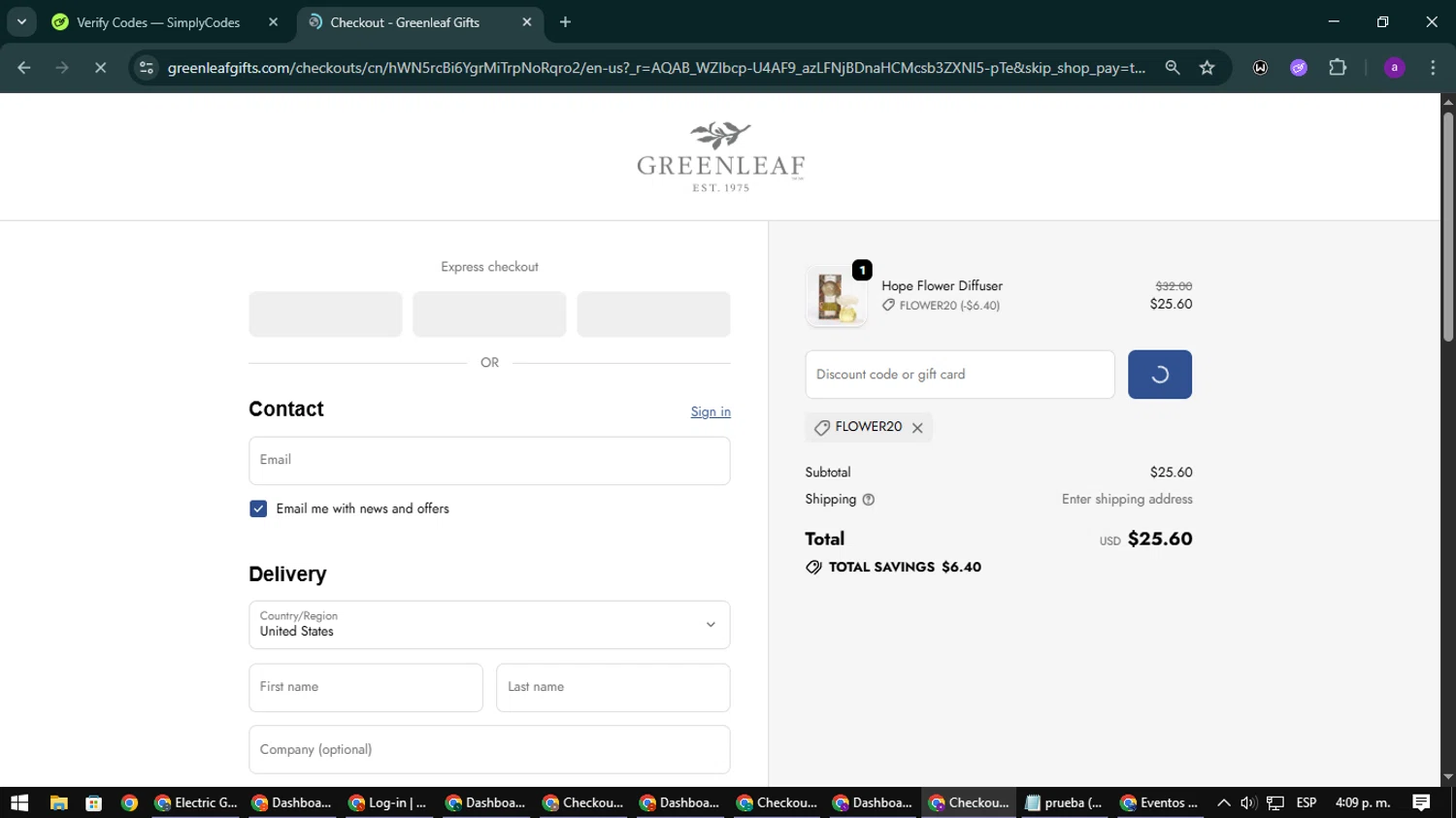
Task: Open the zoom magnifier icon in address bar
Action: 1173,68
